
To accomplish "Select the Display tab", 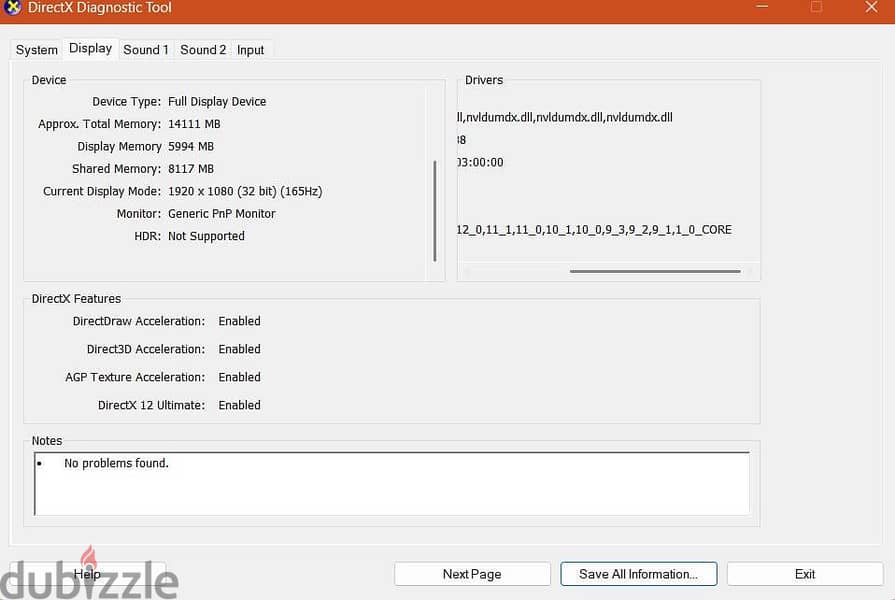I will pyautogui.click(x=90, y=49).
